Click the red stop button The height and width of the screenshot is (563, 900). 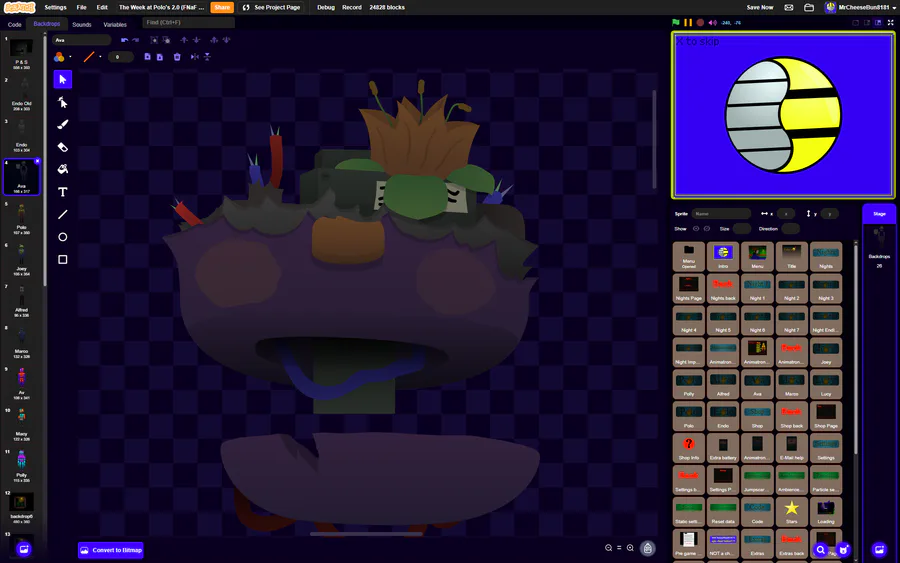pos(700,22)
